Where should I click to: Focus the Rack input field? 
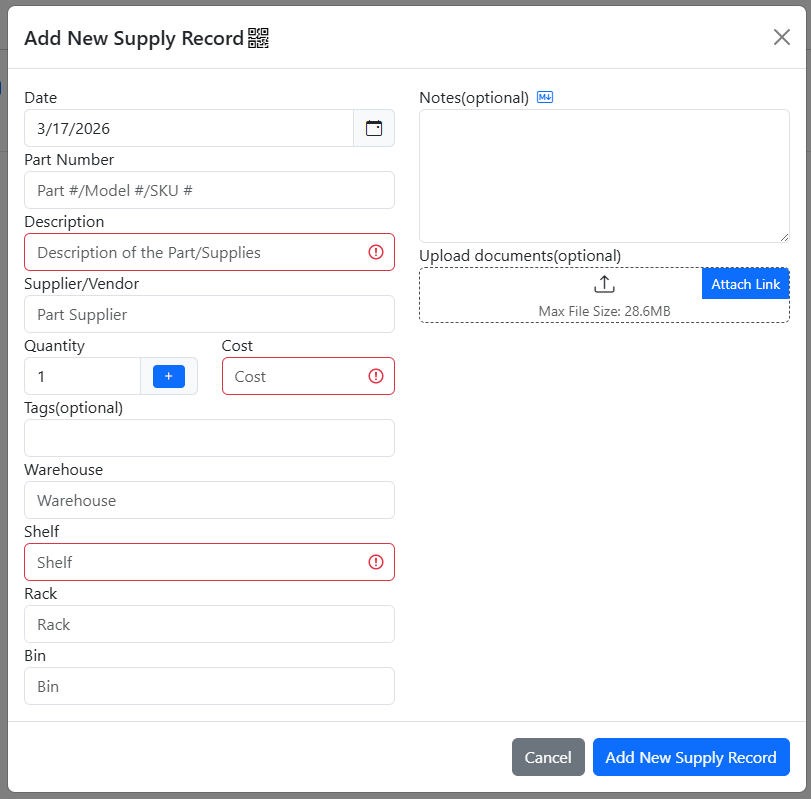209,624
